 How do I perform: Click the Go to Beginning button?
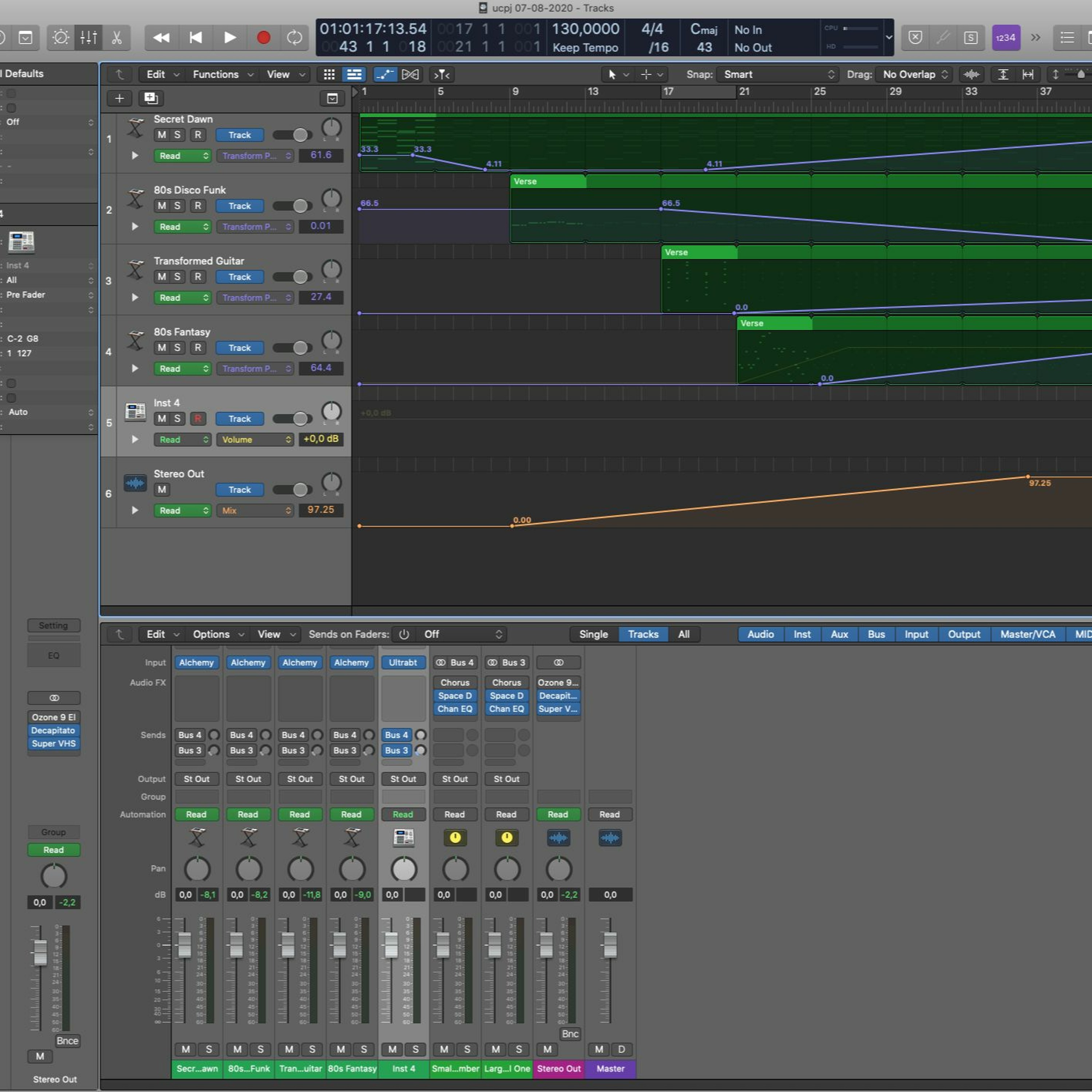pos(195,37)
